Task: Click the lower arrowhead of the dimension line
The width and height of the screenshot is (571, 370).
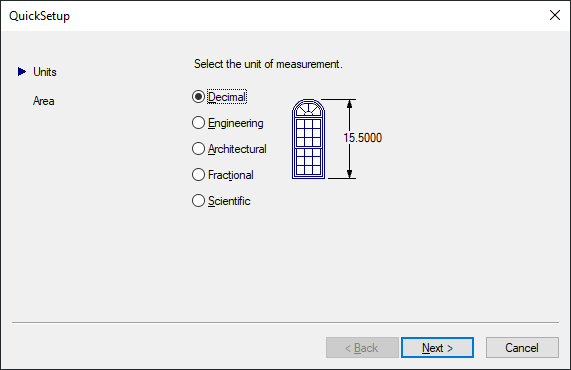Action: 349,173
